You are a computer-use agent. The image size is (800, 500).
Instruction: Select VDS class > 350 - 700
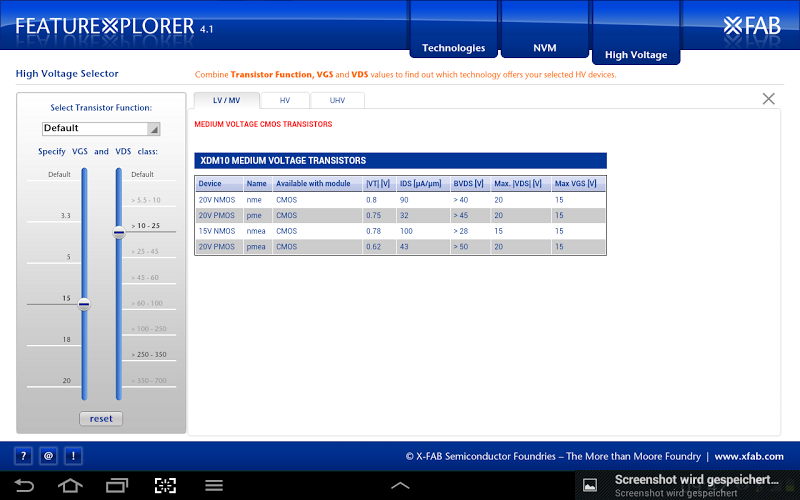pyautogui.click(x=148, y=381)
